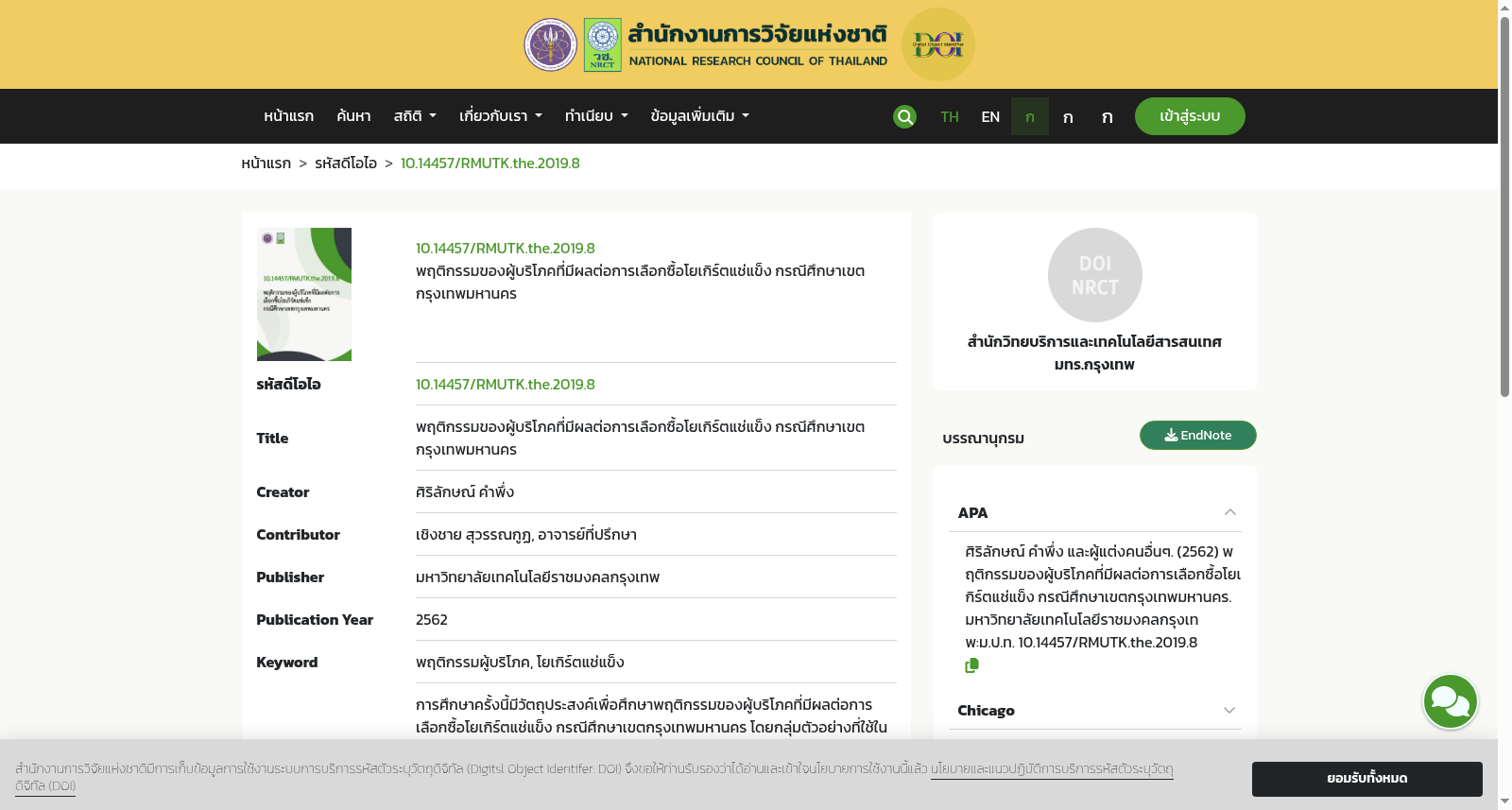Go to หน้าแรก in the navigation bar
1512x810 pixels.
288,115
